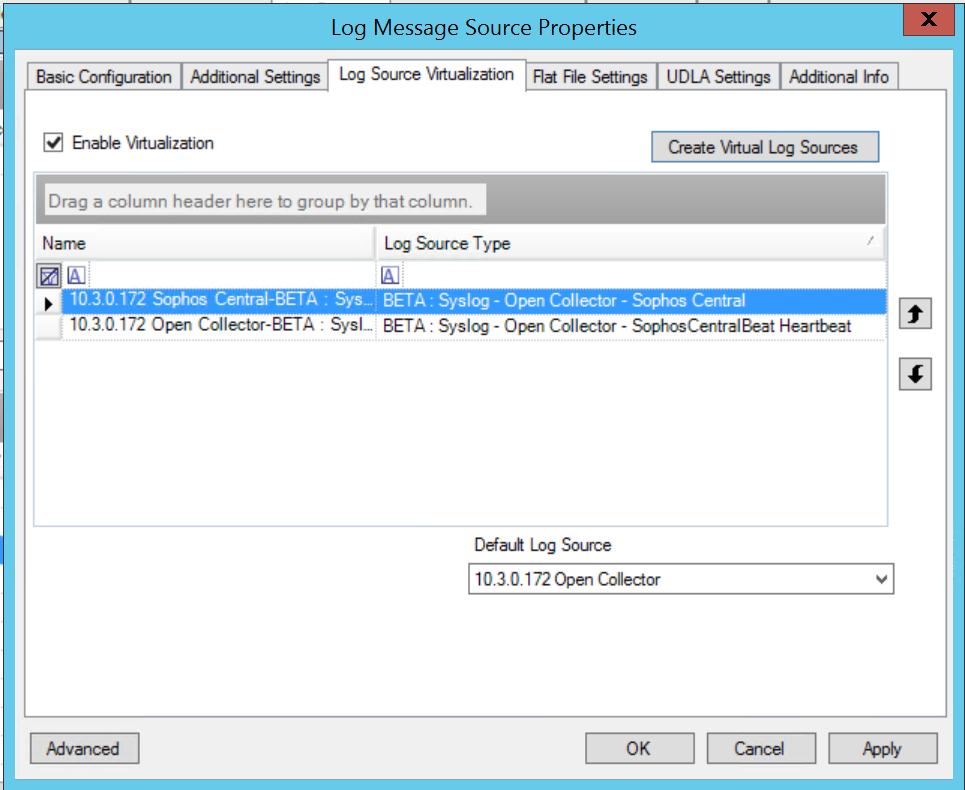Viewport: 965px width, 790px height.
Task: Click the Name column filter icon
Action: click(76, 276)
